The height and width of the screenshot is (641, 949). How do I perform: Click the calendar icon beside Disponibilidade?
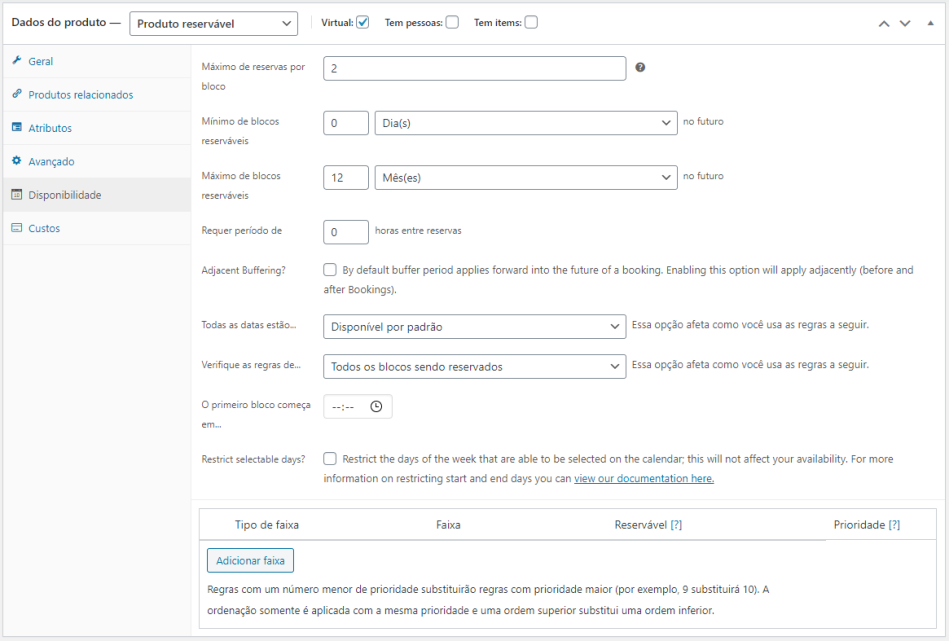[x=17, y=195]
